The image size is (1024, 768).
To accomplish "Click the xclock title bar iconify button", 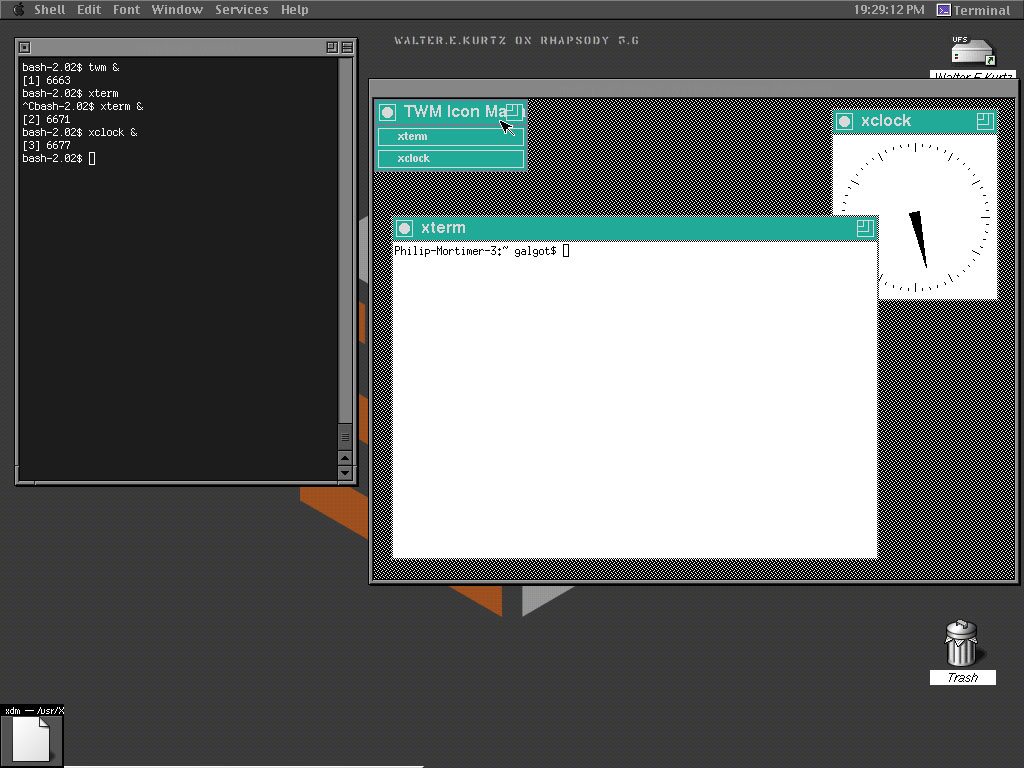I will (x=844, y=121).
